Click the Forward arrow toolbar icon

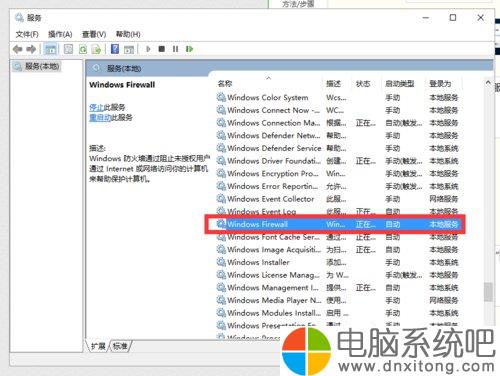pos(31,49)
